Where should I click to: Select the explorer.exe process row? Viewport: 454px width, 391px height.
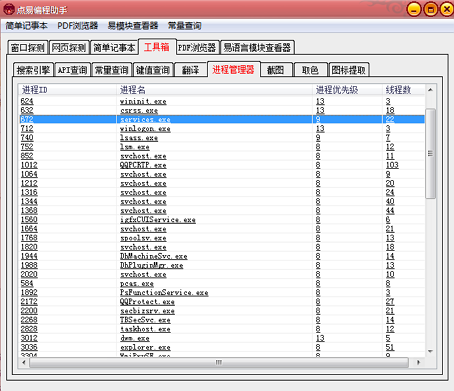(222, 347)
